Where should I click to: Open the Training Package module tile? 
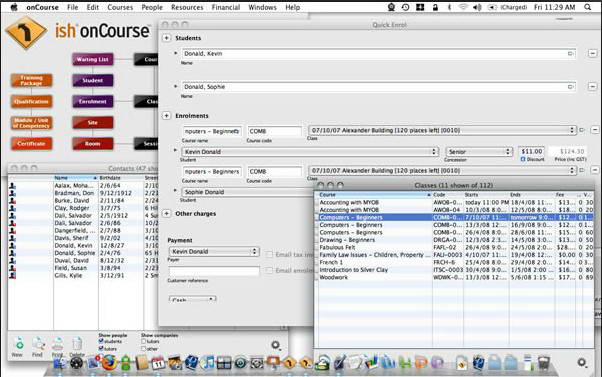pos(31,80)
